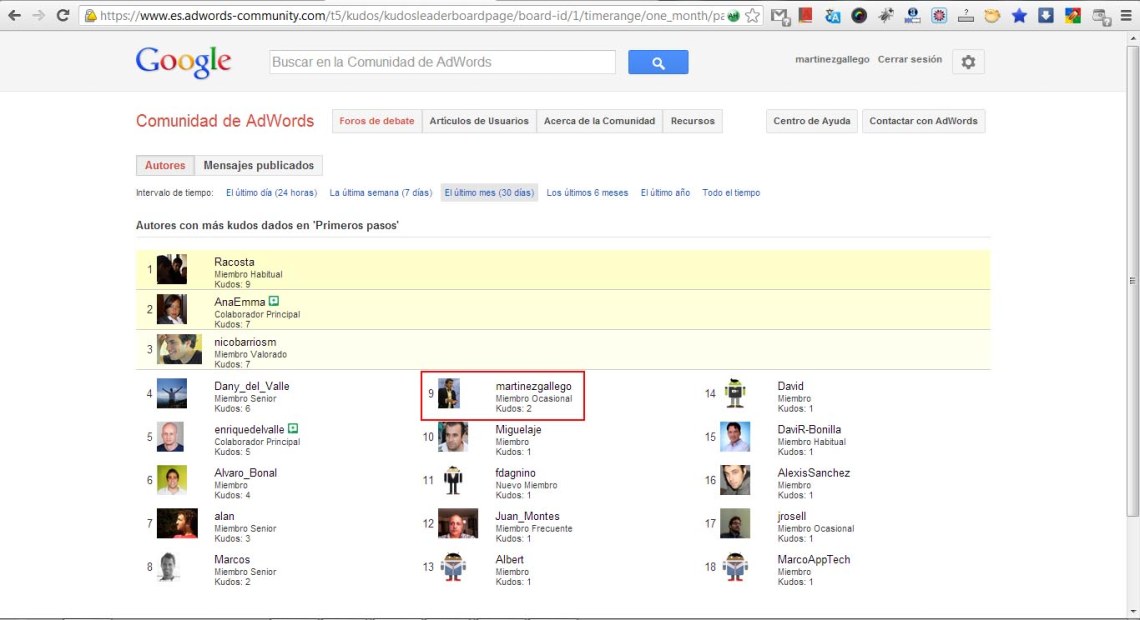
Task: Click the browser back arrow
Action: tap(14, 15)
